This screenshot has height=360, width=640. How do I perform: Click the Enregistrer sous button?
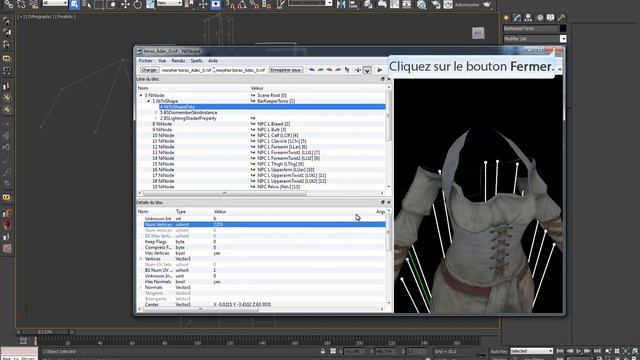(x=285, y=70)
